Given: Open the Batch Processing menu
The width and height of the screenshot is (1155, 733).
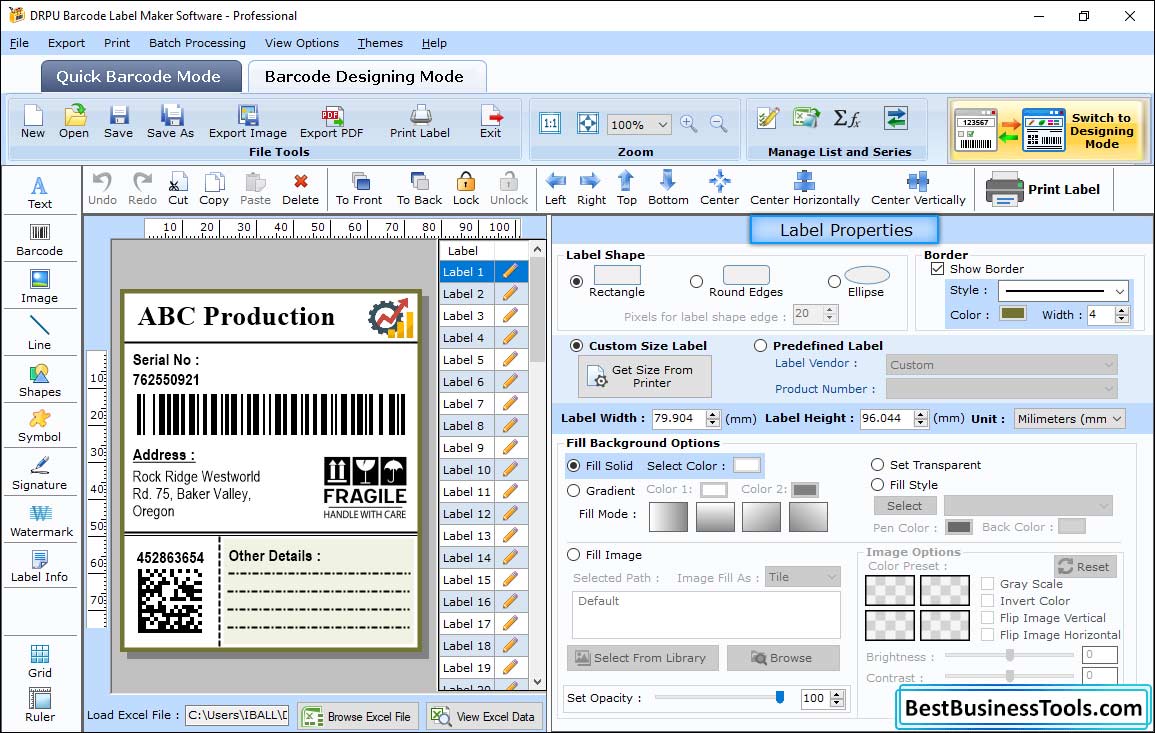Looking at the screenshot, I should (x=197, y=43).
